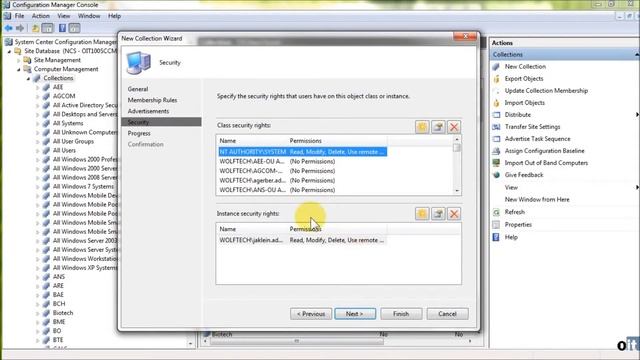Click the Transfer Site Settings icon

[x=496, y=127]
